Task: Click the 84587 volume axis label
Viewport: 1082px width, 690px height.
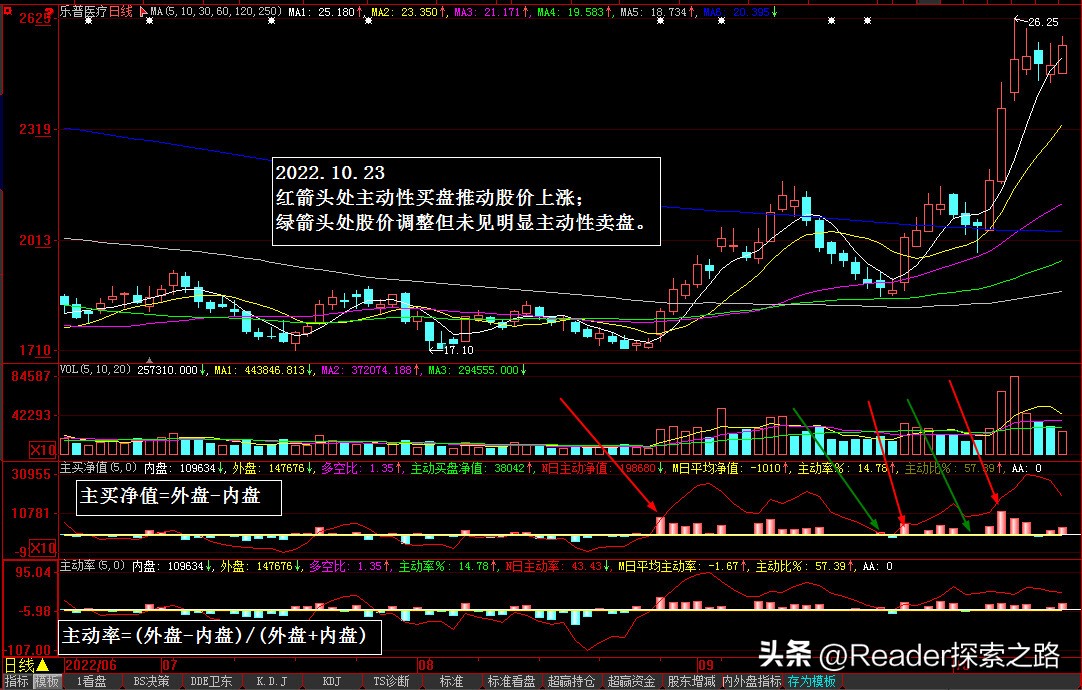Action: point(30,376)
